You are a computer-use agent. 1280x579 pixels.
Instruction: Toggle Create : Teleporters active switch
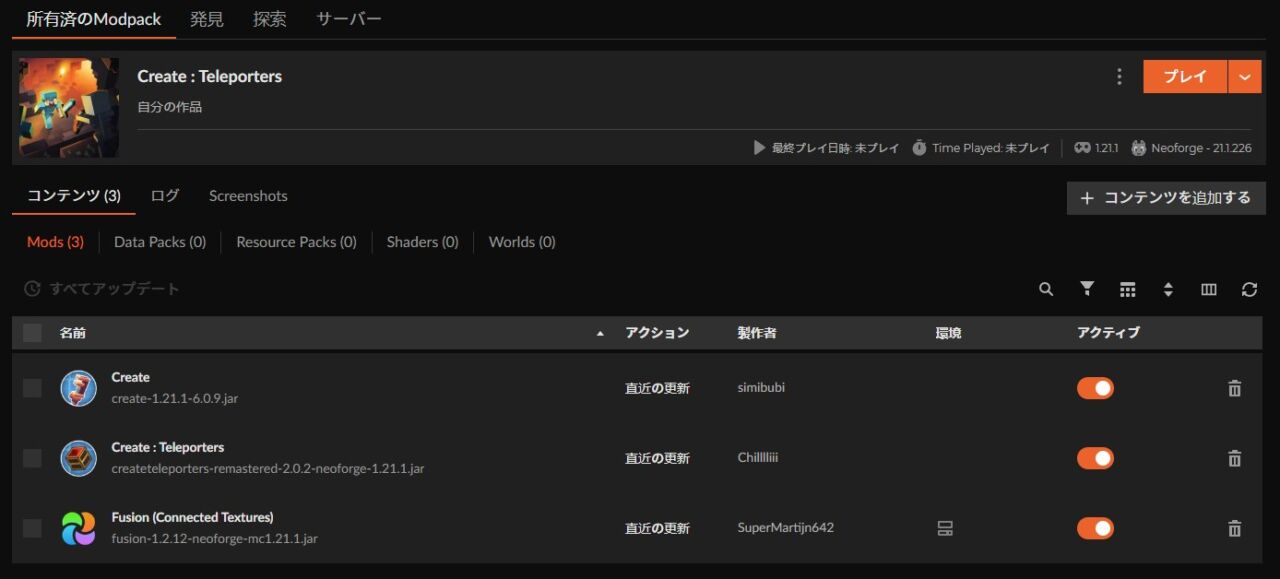[1095, 457]
